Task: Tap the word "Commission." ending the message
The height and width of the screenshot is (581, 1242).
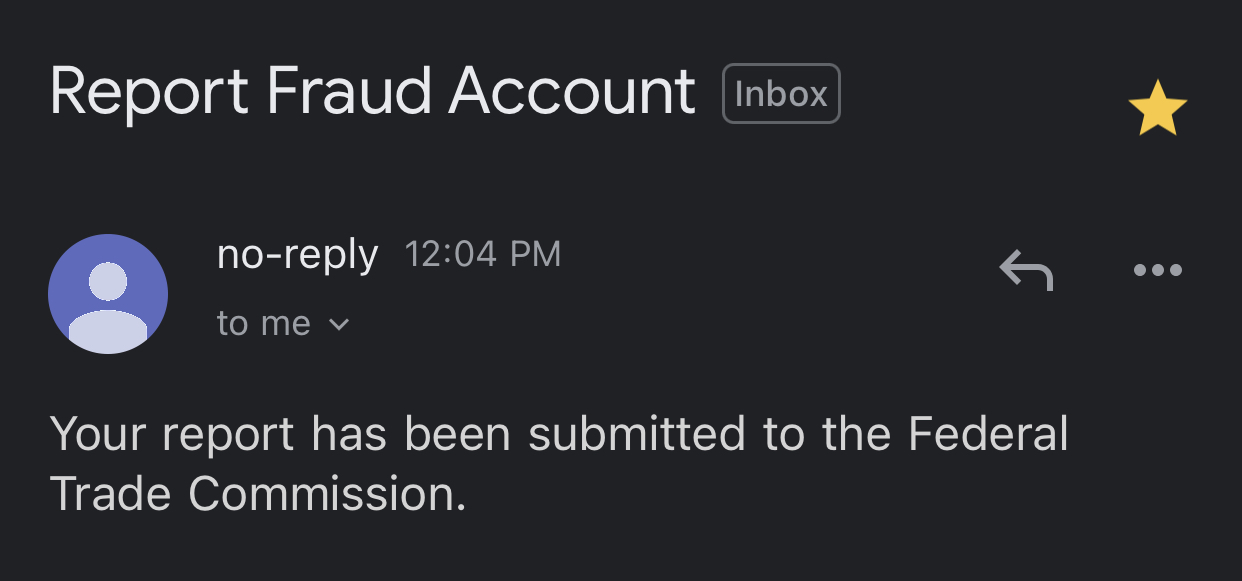Action: coord(327,494)
